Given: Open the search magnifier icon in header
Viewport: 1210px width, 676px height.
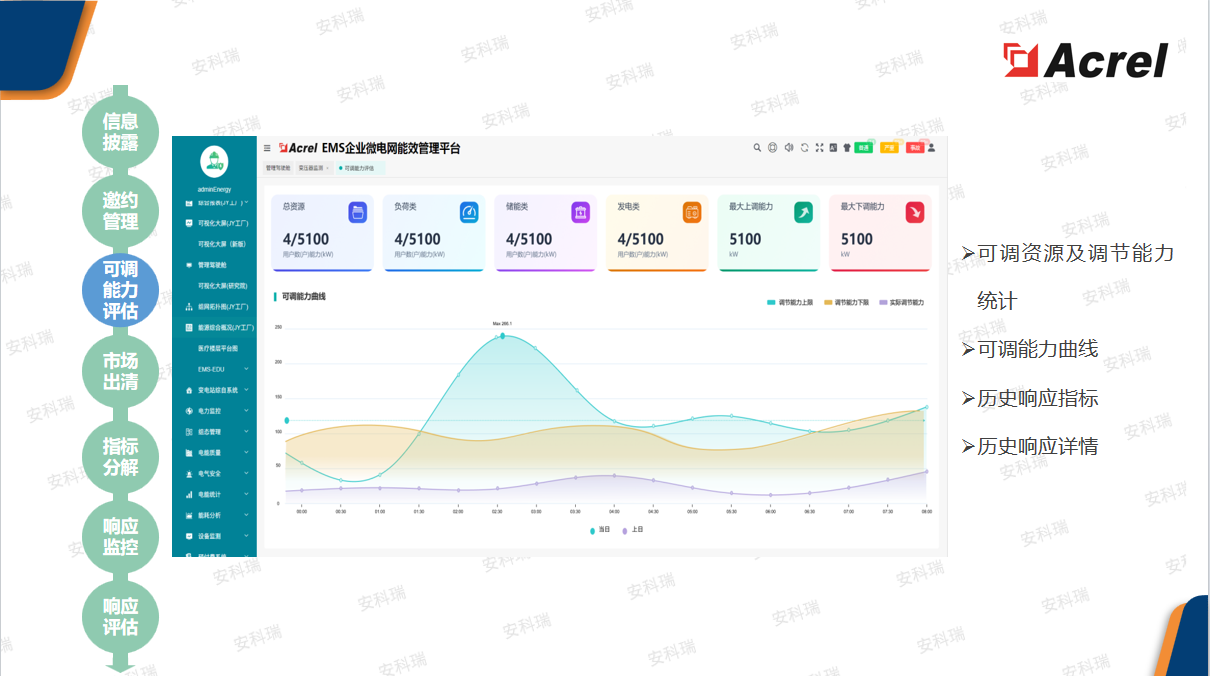Looking at the screenshot, I should coord(757,148).
